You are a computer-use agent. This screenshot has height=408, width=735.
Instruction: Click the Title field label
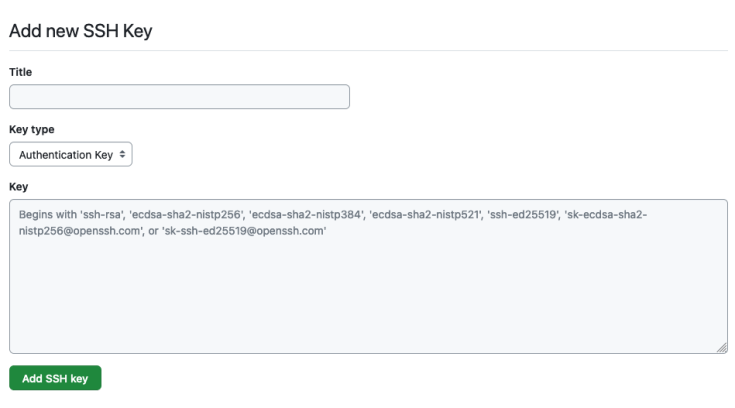pyautogui.click(x=20, y=72)
